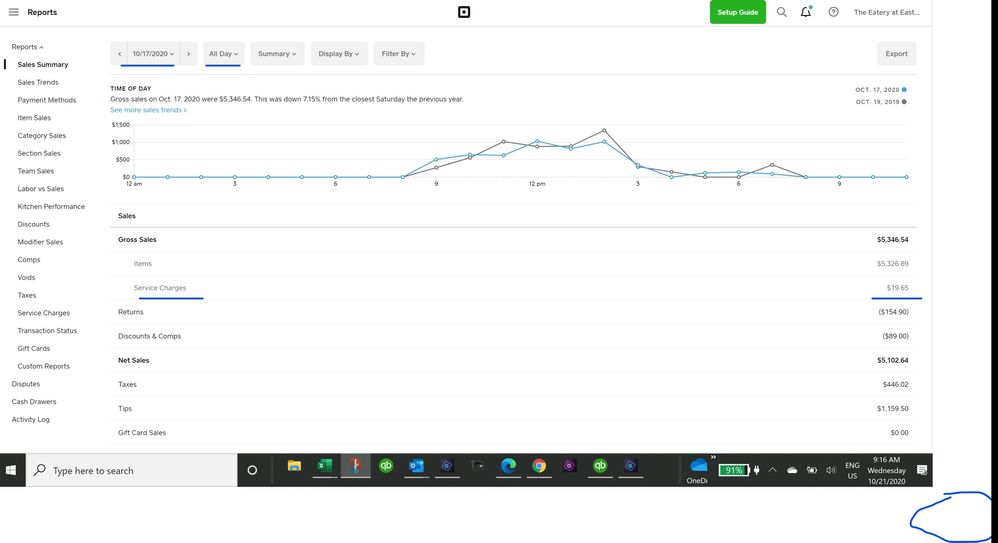This screenshot has width=998, height=543.
Task: Go to next date with right arrow
Action: click(x=188, y=54)
